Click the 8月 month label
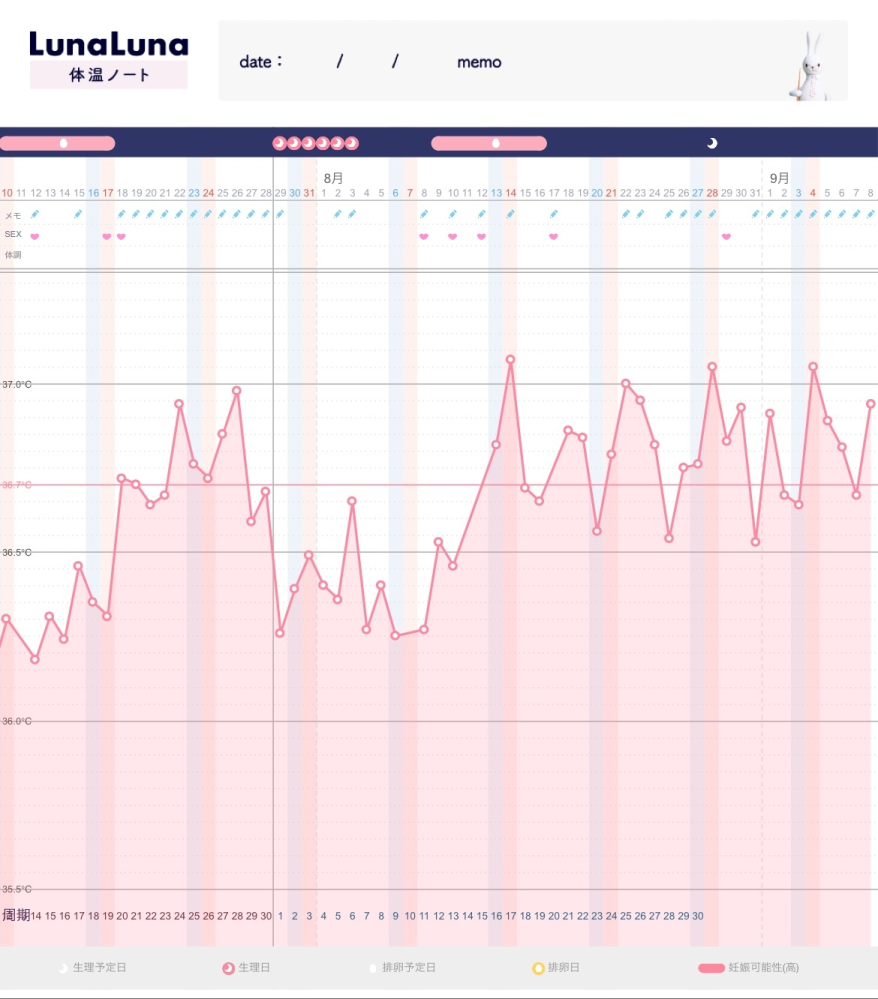 [x=333, y=178]
